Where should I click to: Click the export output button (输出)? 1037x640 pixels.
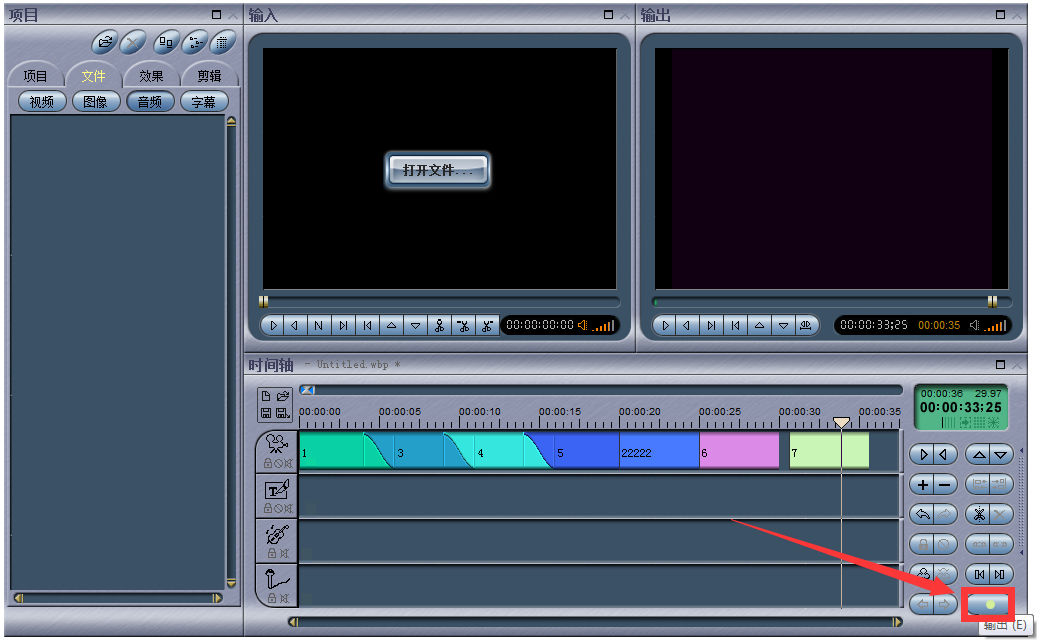[x=988, y=604]
